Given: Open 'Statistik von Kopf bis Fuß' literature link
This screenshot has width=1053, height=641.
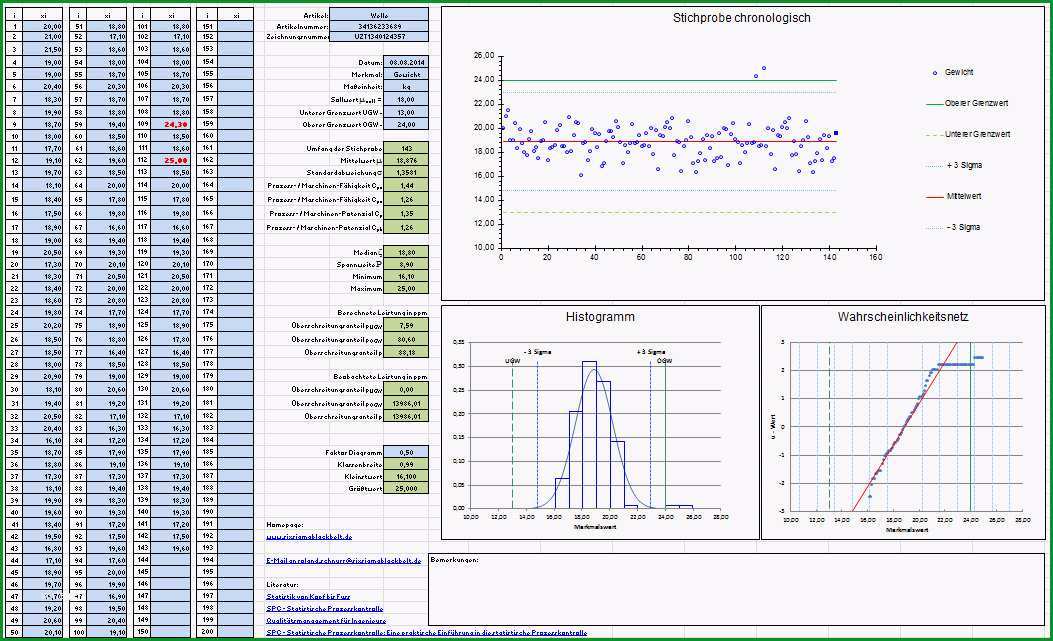Looking at the screenshot, I should coord(308,597).
